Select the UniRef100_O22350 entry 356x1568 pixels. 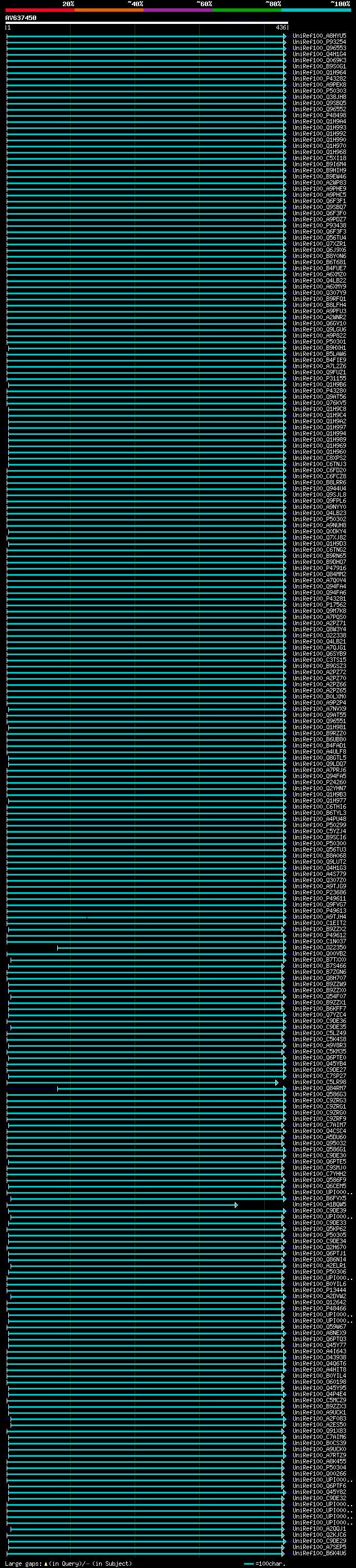[x=319, y=947]
